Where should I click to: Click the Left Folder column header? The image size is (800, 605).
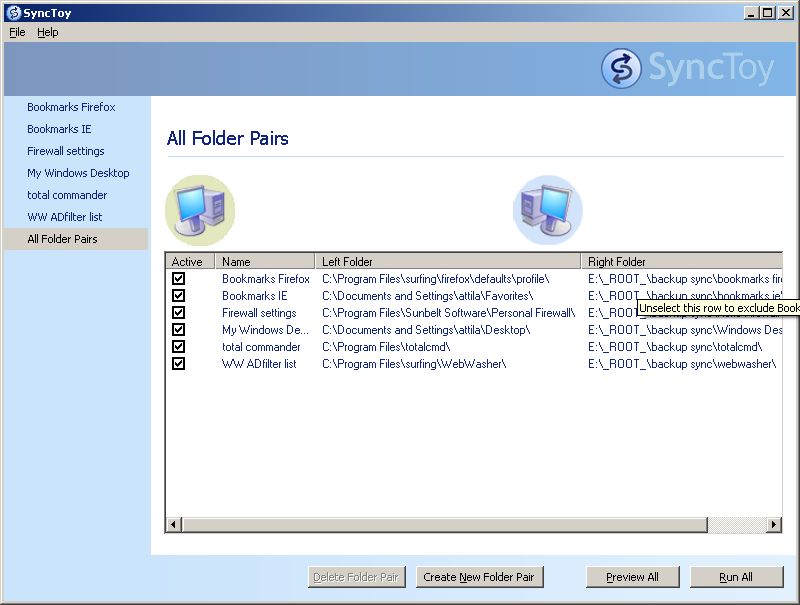pyautogui.click(x=448, y=261)
